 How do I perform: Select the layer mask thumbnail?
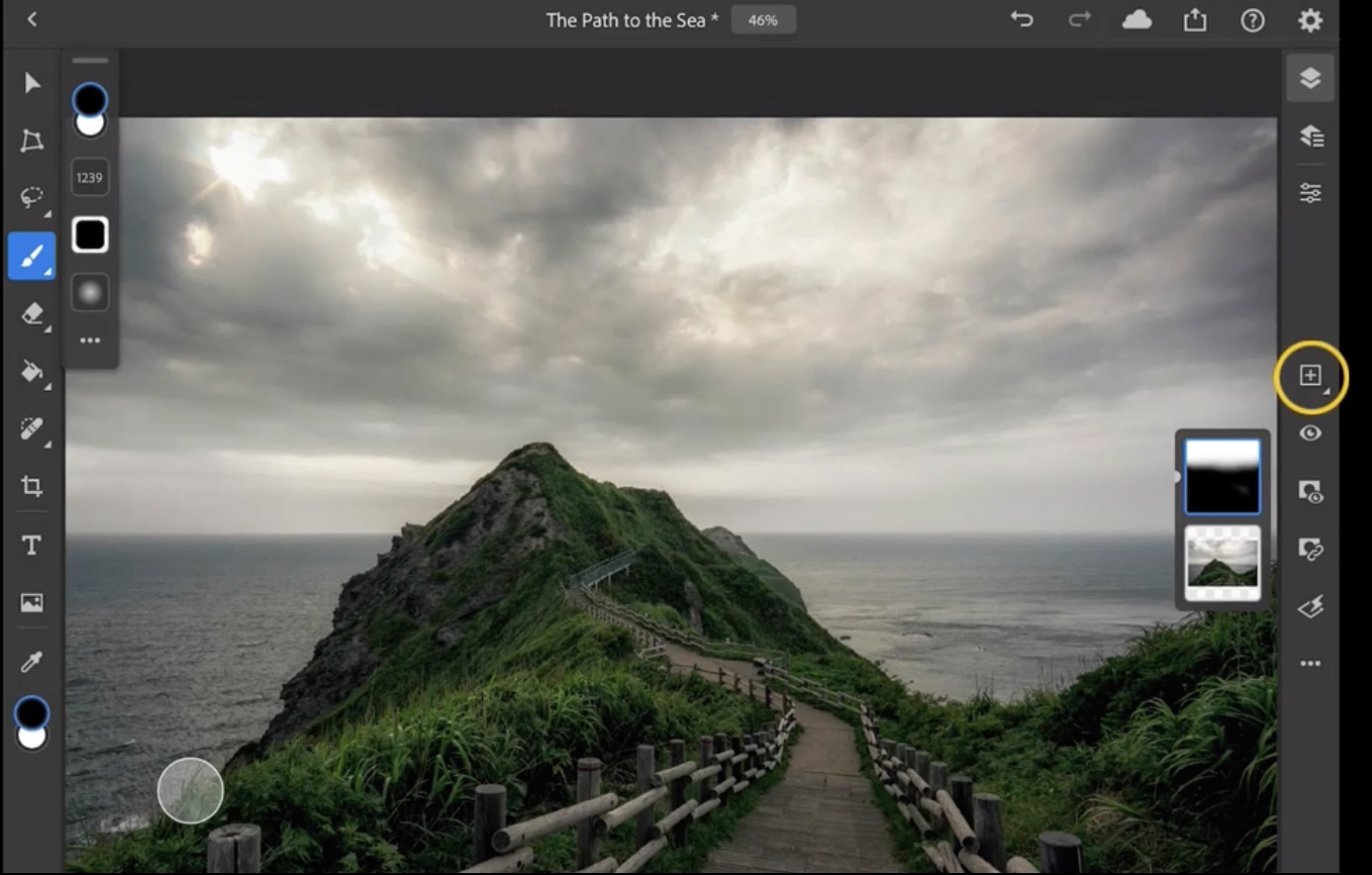[x=1223, y=477]
